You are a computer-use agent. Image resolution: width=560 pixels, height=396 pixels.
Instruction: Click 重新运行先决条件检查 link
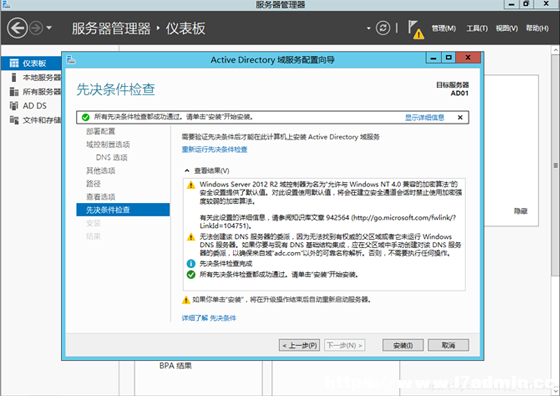tap(214, 150)
